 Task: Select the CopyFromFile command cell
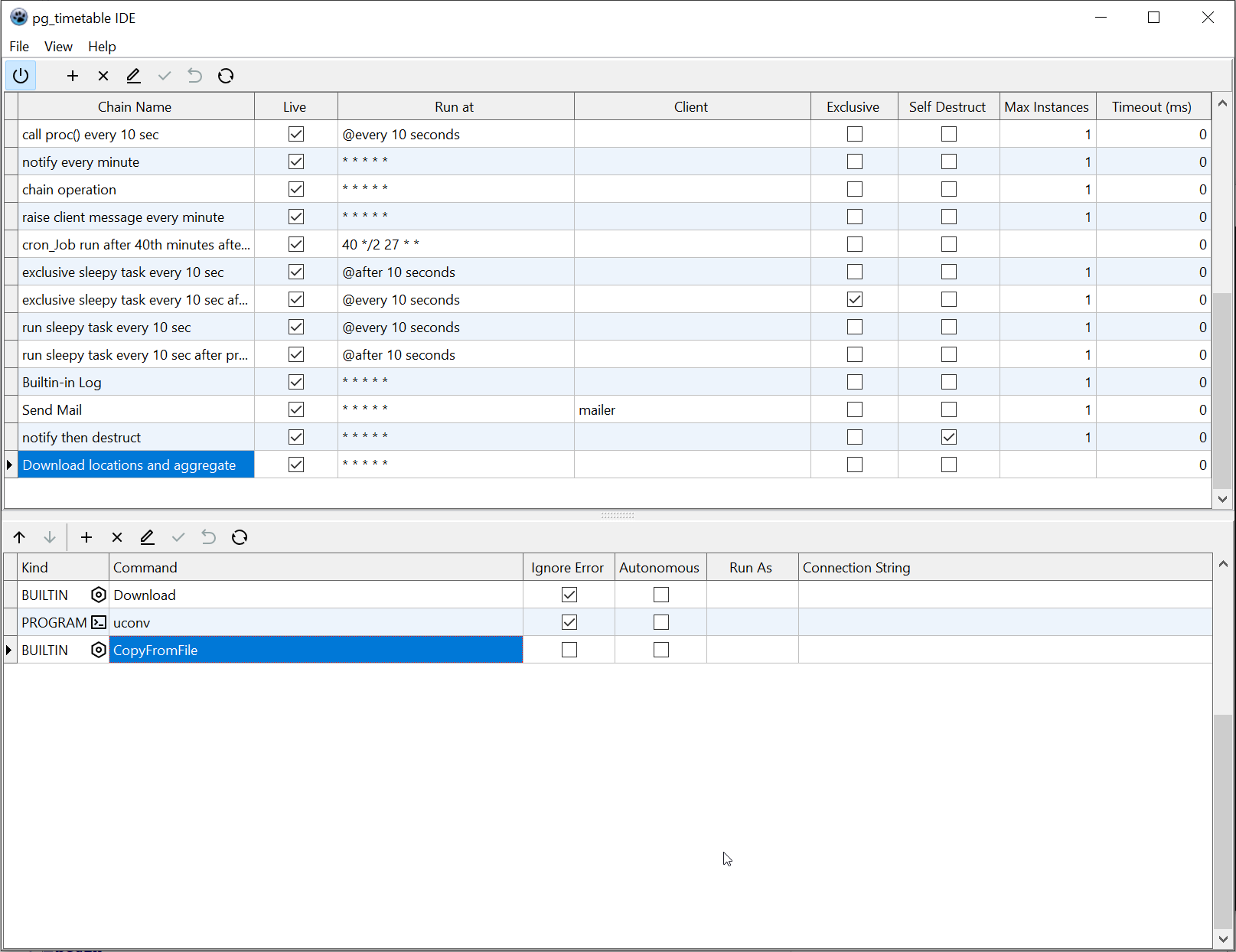click(316, 650)
